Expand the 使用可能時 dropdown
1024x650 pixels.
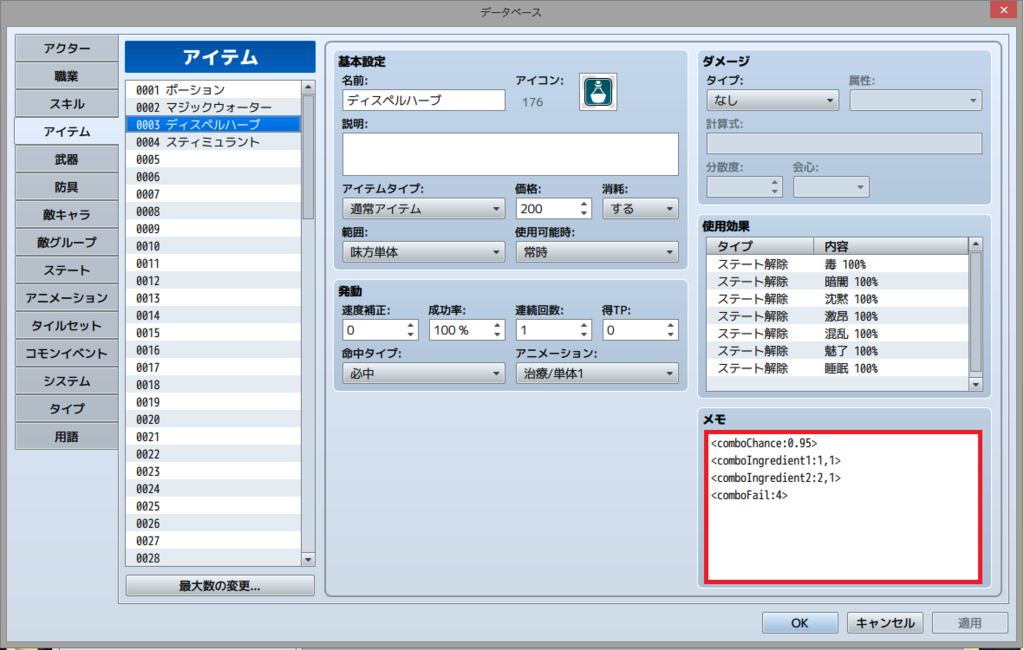click(597, 252)
